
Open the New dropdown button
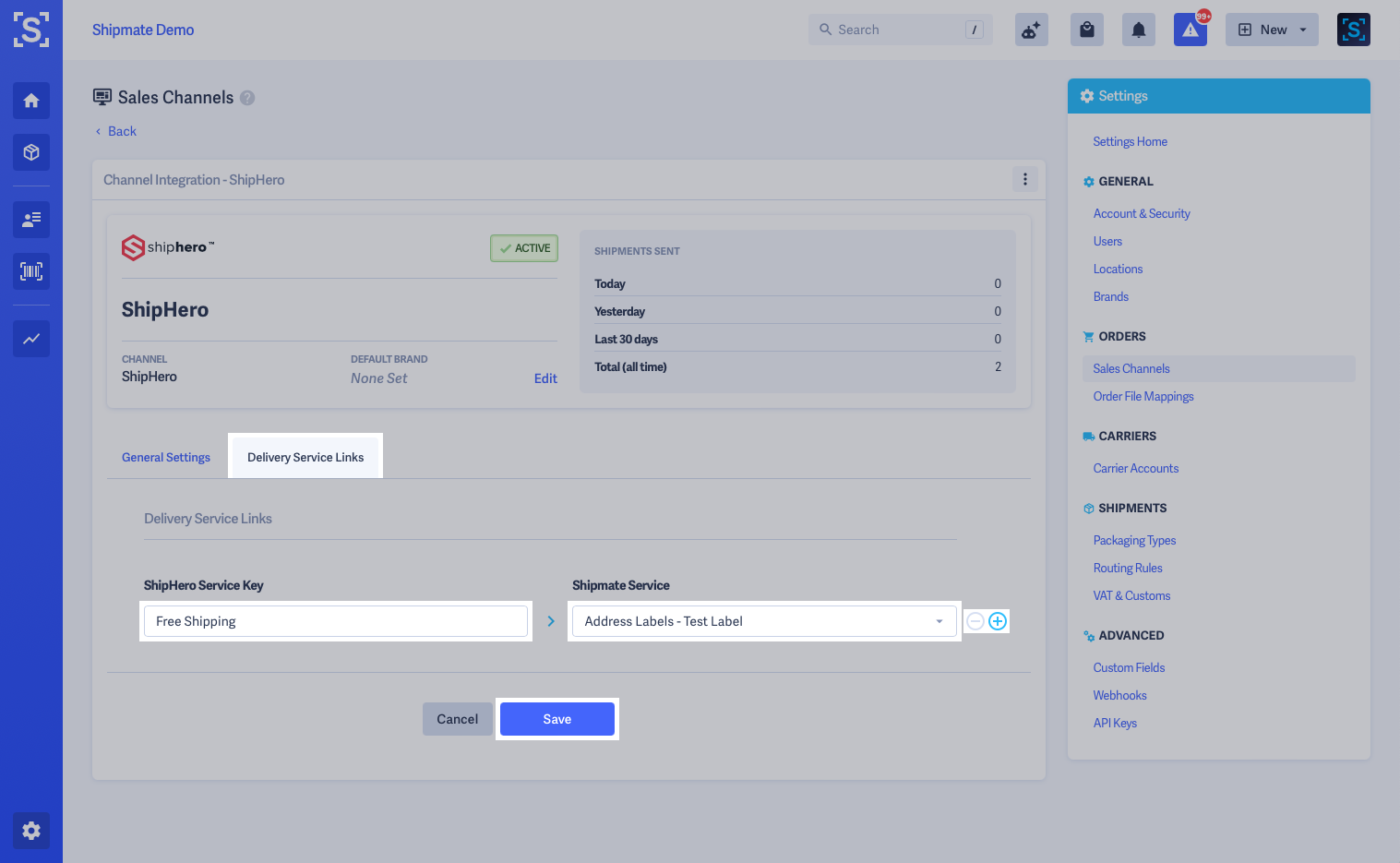(1272, 30)
